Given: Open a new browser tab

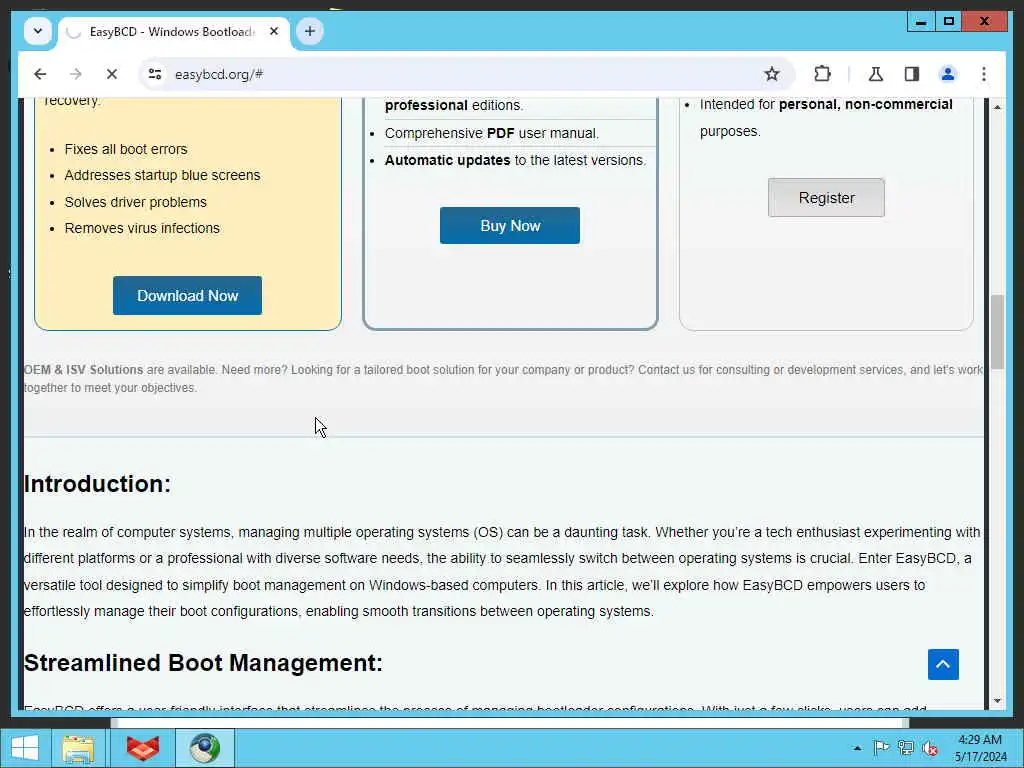Looking at the screenshot, I should coord(310,31).
